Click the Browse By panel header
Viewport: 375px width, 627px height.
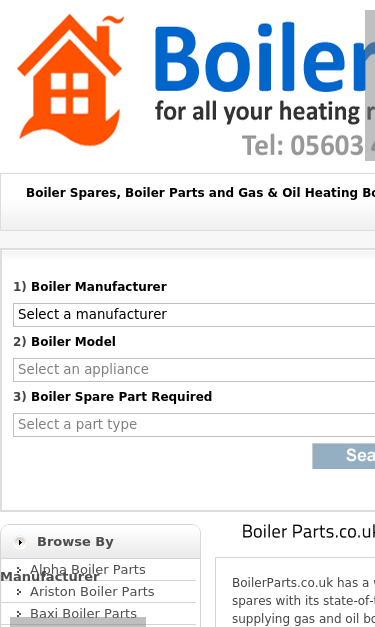pyautogui.click(x=100, y=542)
